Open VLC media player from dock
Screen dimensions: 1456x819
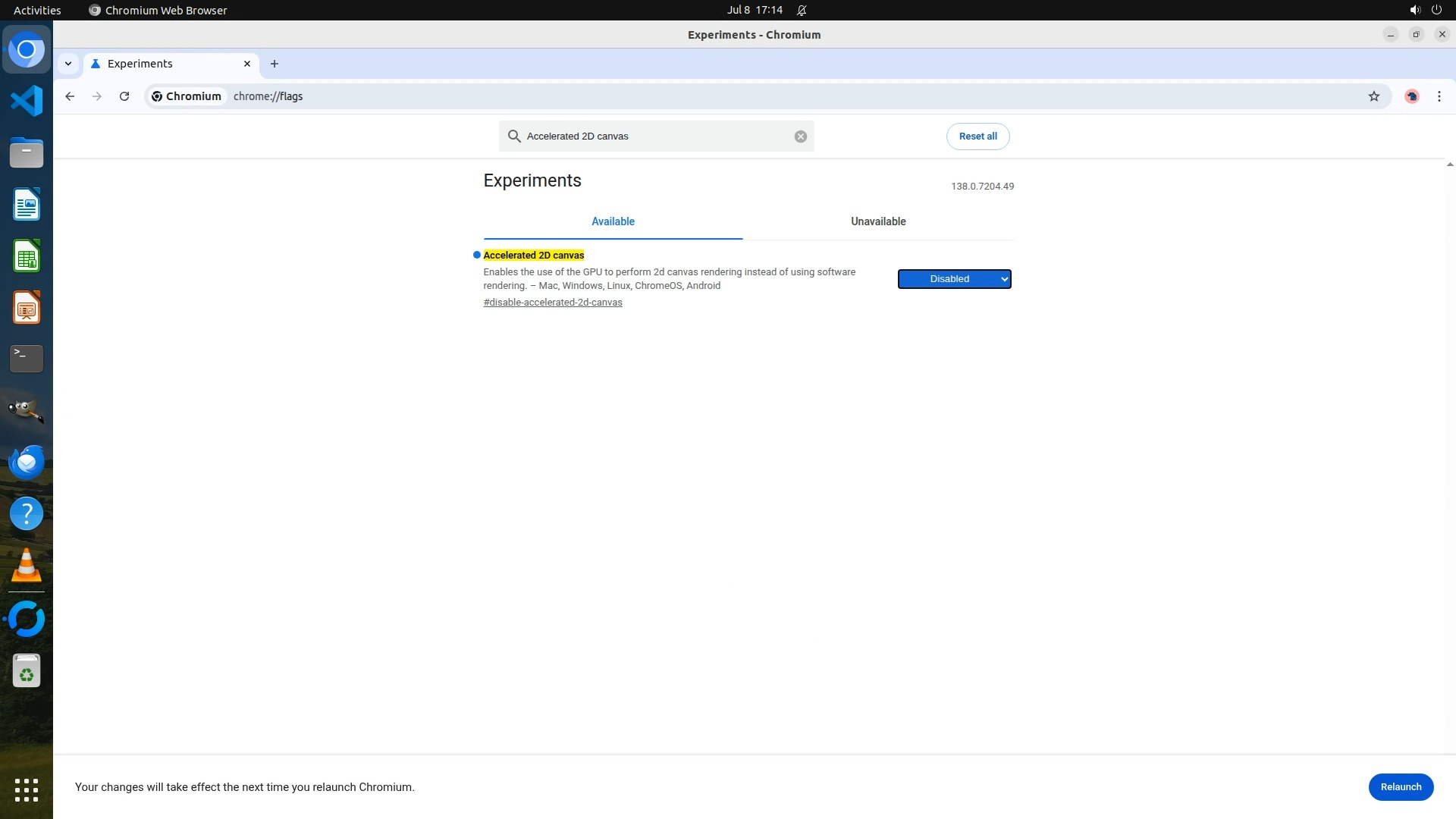click(x=27, y=566)
